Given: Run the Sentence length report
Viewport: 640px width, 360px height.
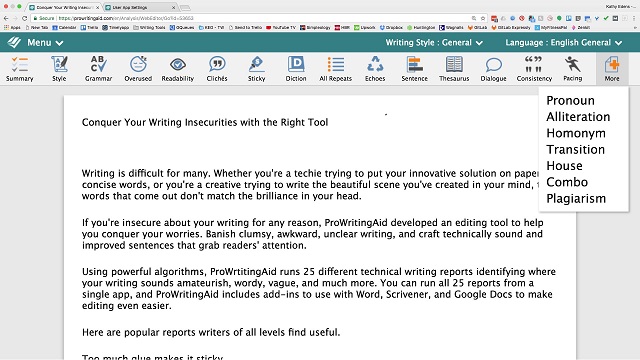Looking at the screenshot, I should (414, 69).
